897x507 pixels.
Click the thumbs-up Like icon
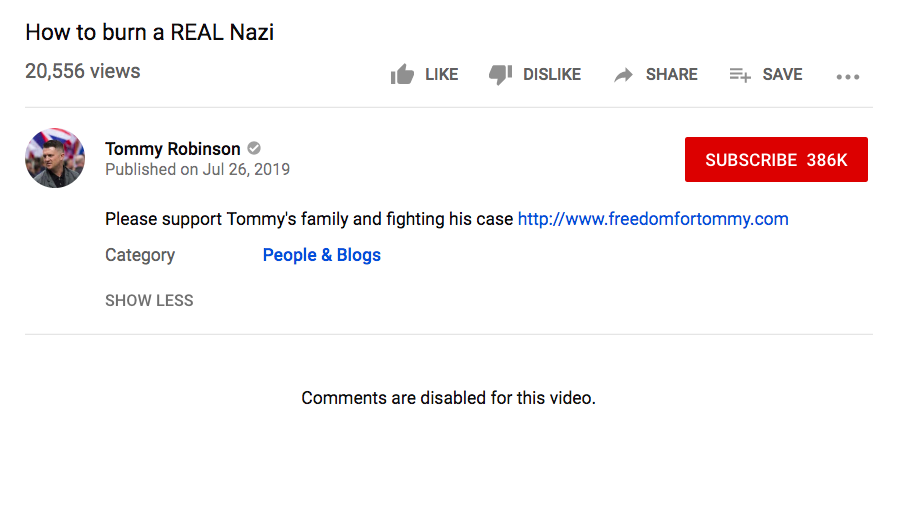tap(402, 75)
